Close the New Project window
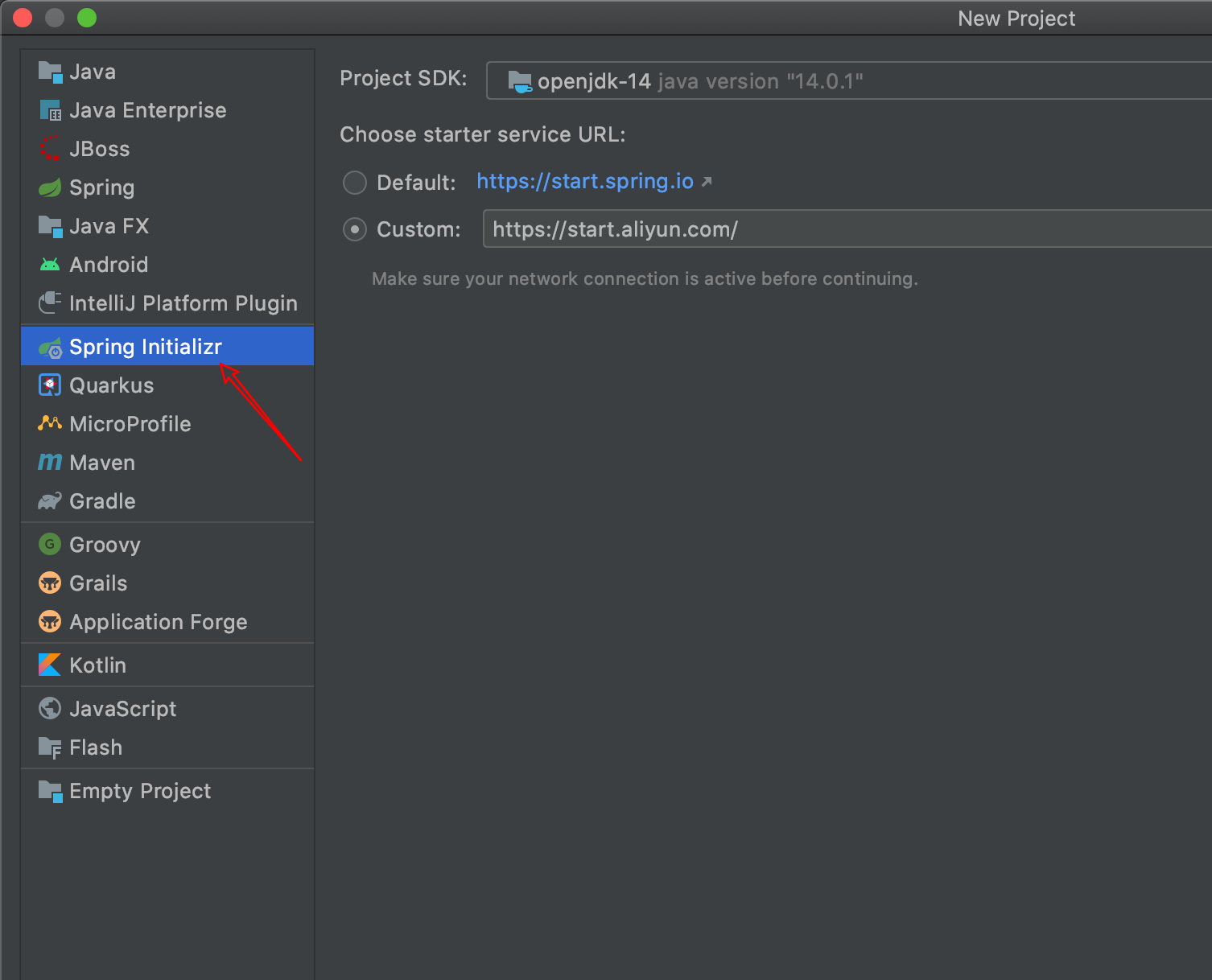 pyautogui.click(x=23, y=18)
